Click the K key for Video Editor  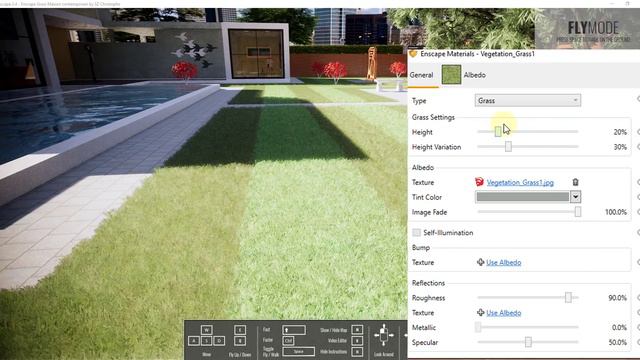pos(357,340)
